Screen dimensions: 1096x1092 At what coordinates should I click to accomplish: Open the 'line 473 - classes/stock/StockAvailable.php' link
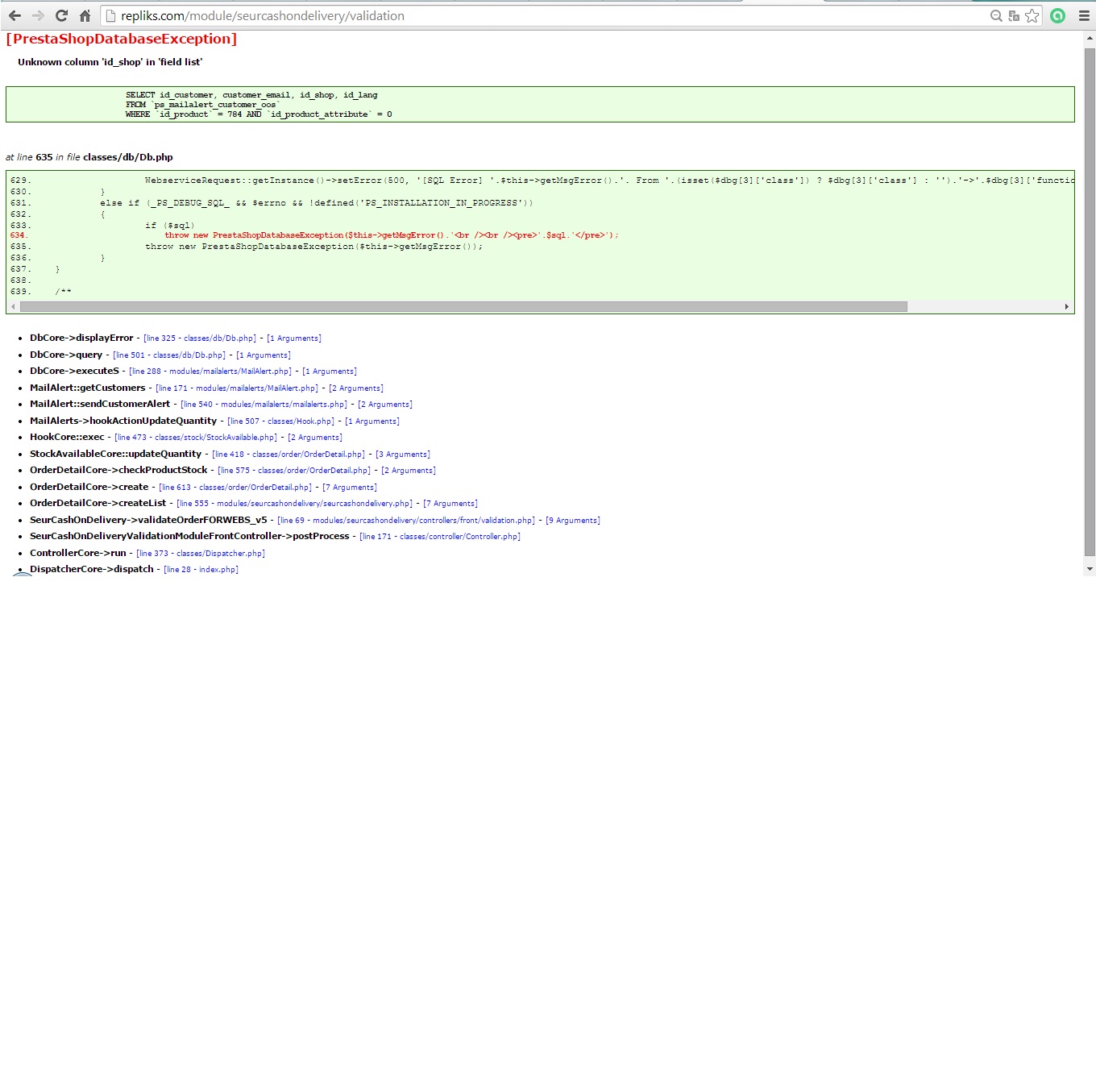196,438
